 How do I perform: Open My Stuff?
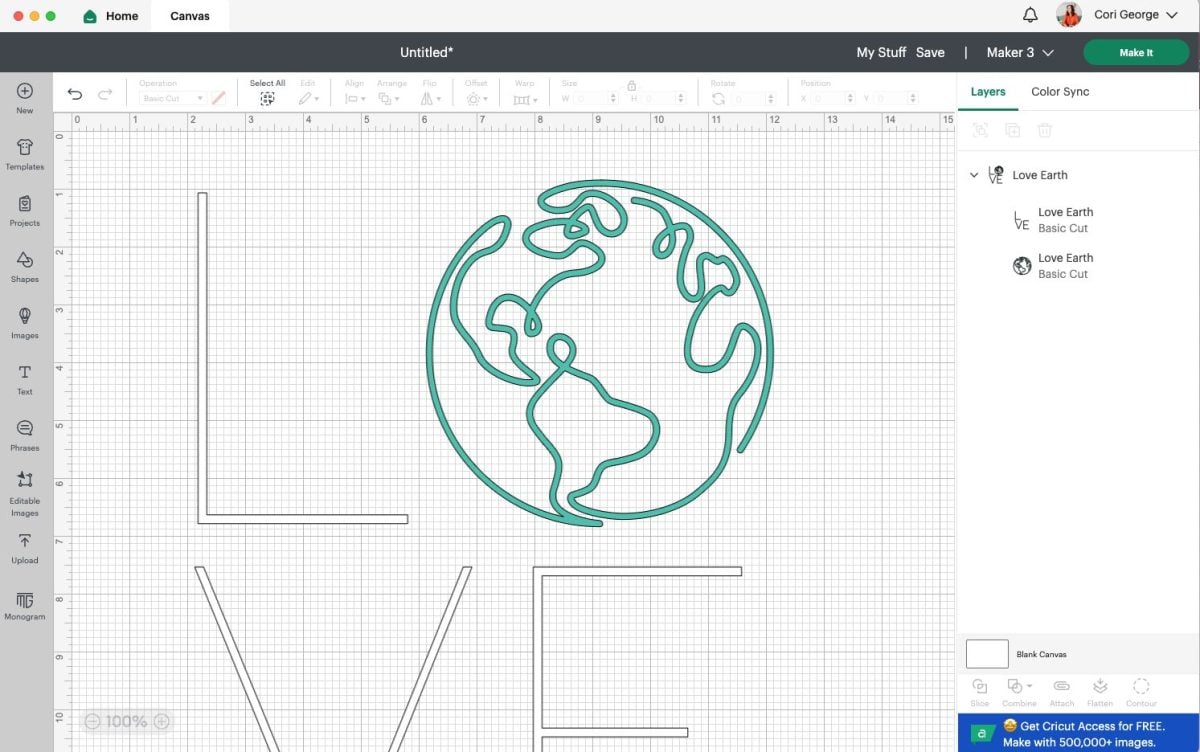(881, 53)
